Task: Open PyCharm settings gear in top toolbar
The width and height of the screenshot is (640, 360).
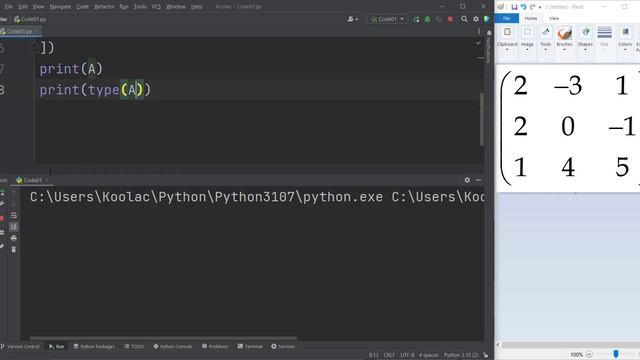Action: coord(476,19)
